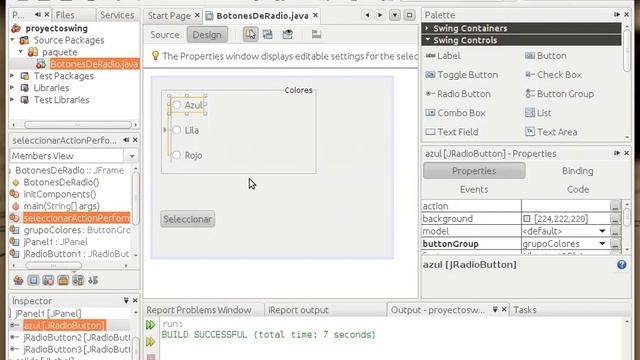Select the Azul radio button
Viewport: 640px width, 360px height.
(177, 105)
